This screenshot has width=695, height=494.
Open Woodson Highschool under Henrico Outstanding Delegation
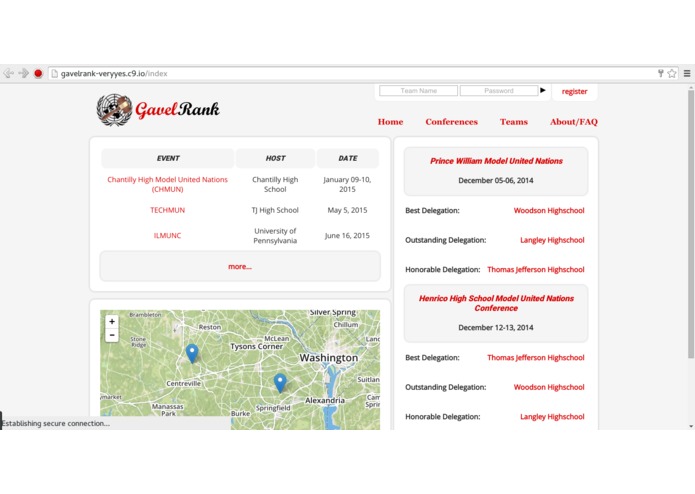click(x=549, y=387)
